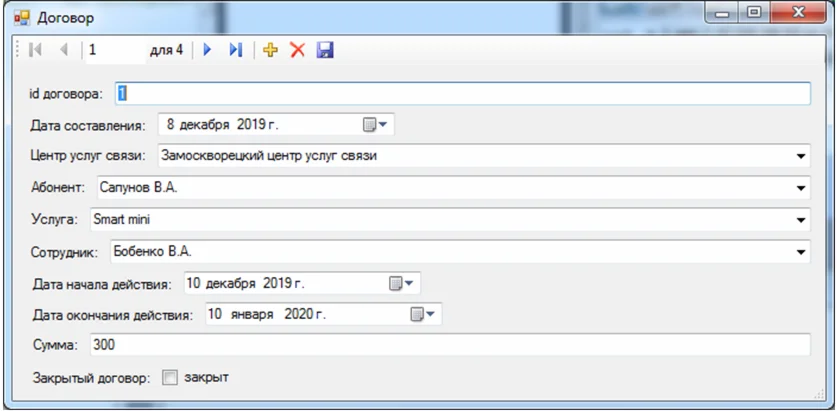
Task: Open the Дата составления calendar dropdown
Action: pos(377,125)
